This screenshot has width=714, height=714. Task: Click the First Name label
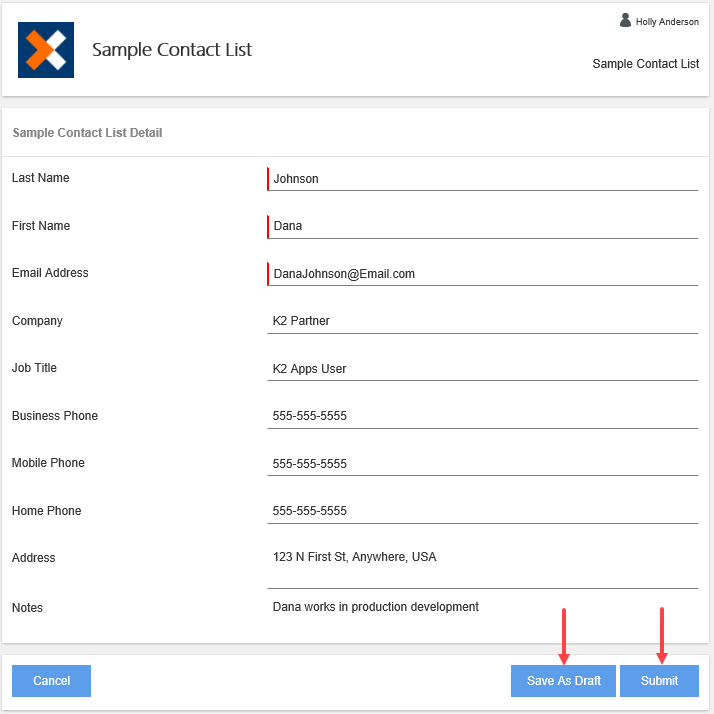pyautogui.click(x=41, y=226)
